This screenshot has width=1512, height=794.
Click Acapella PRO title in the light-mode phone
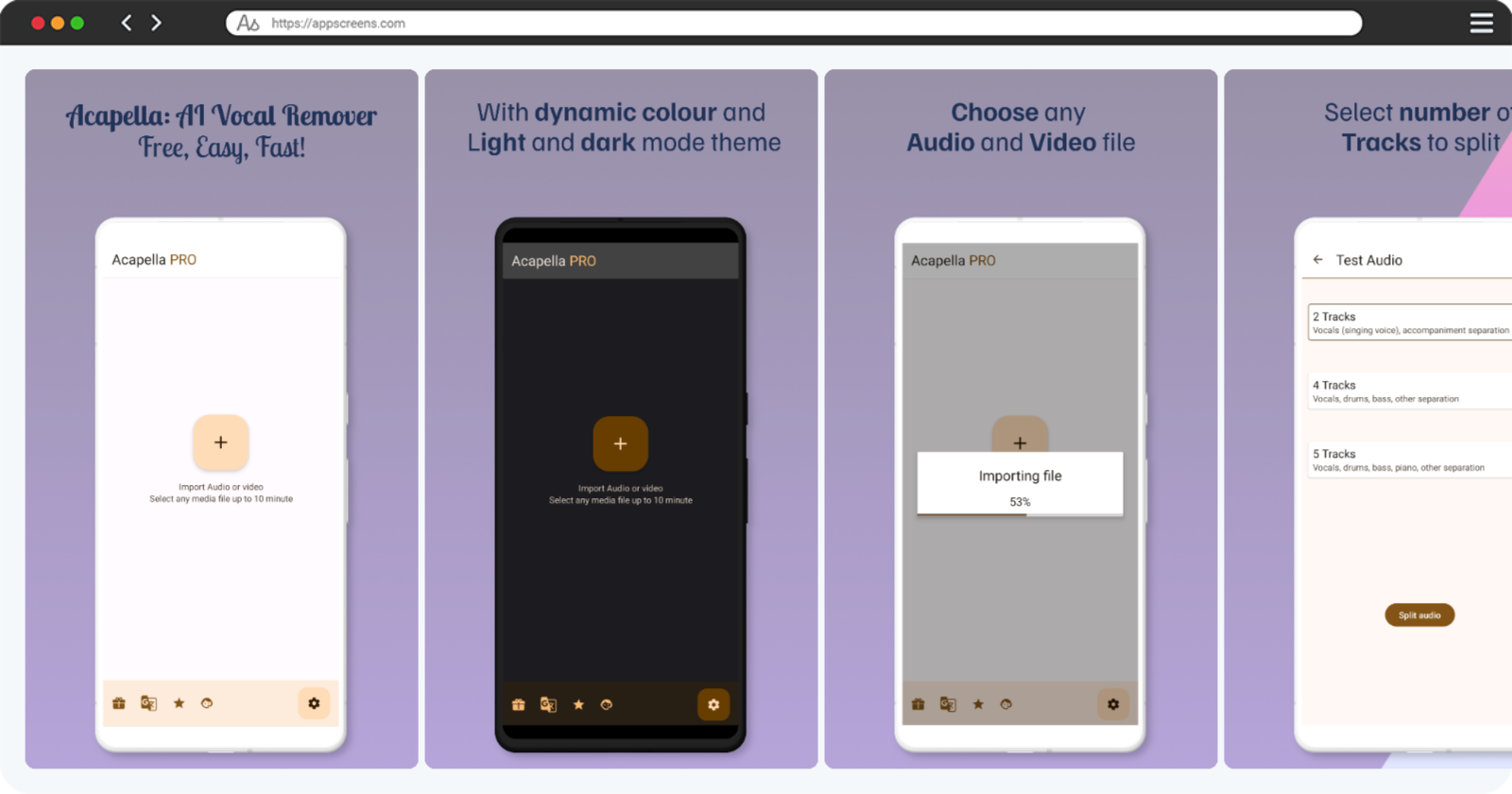click(x=154, y=259)
